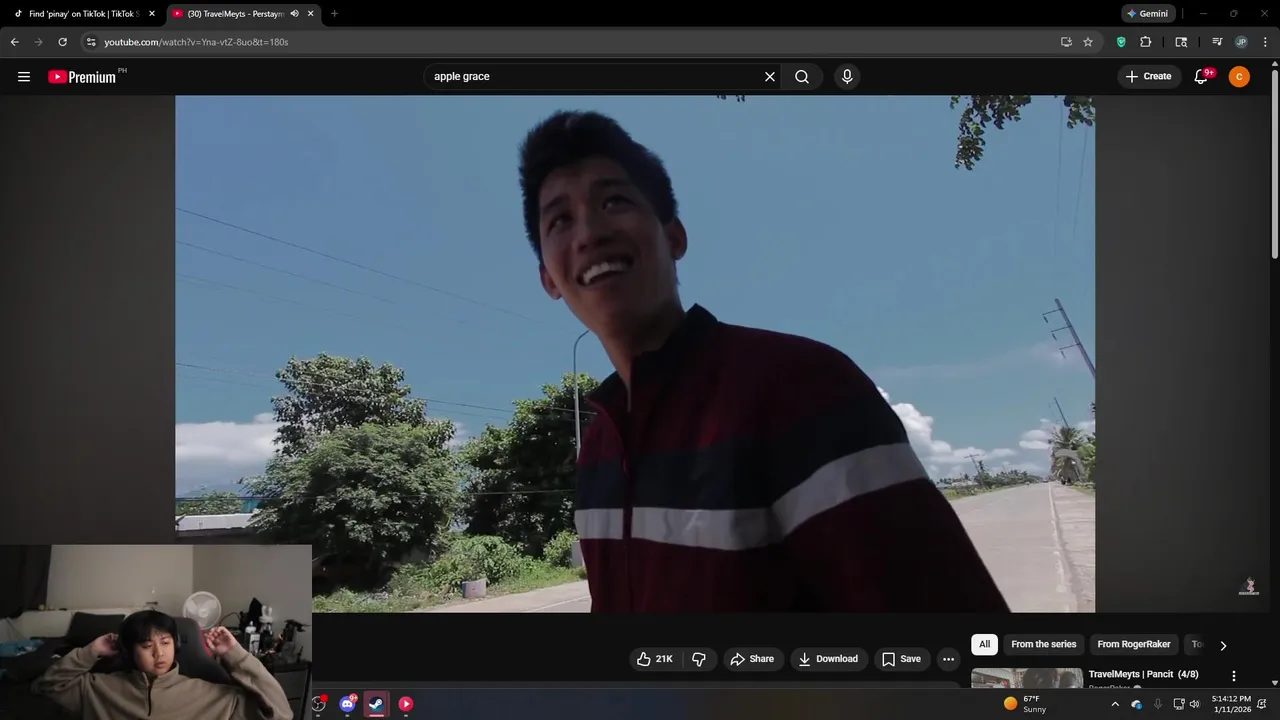Start voice search with microphone icon
This screenshot has width=1280, height=720.
(847, 76)
